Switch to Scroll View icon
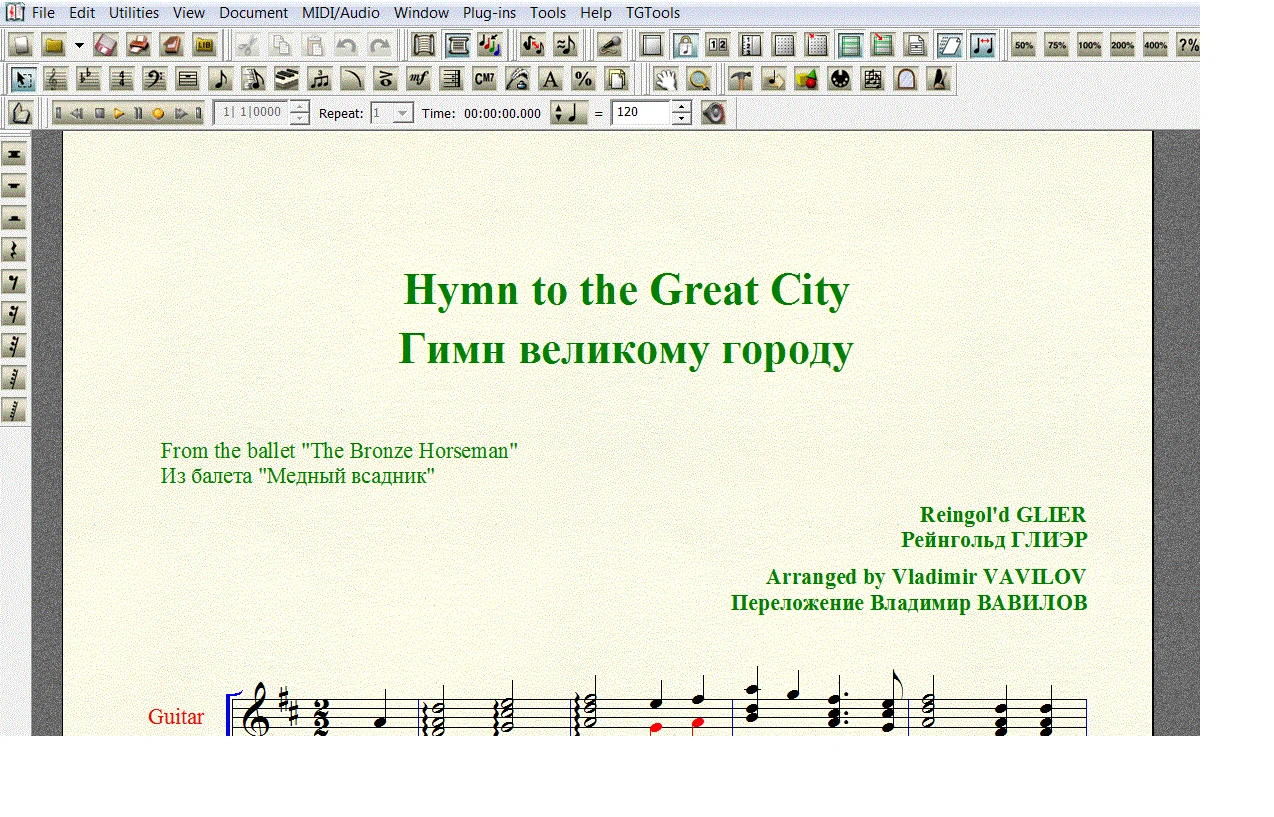The image size is (1274, 817). click(x=424, y=45)
